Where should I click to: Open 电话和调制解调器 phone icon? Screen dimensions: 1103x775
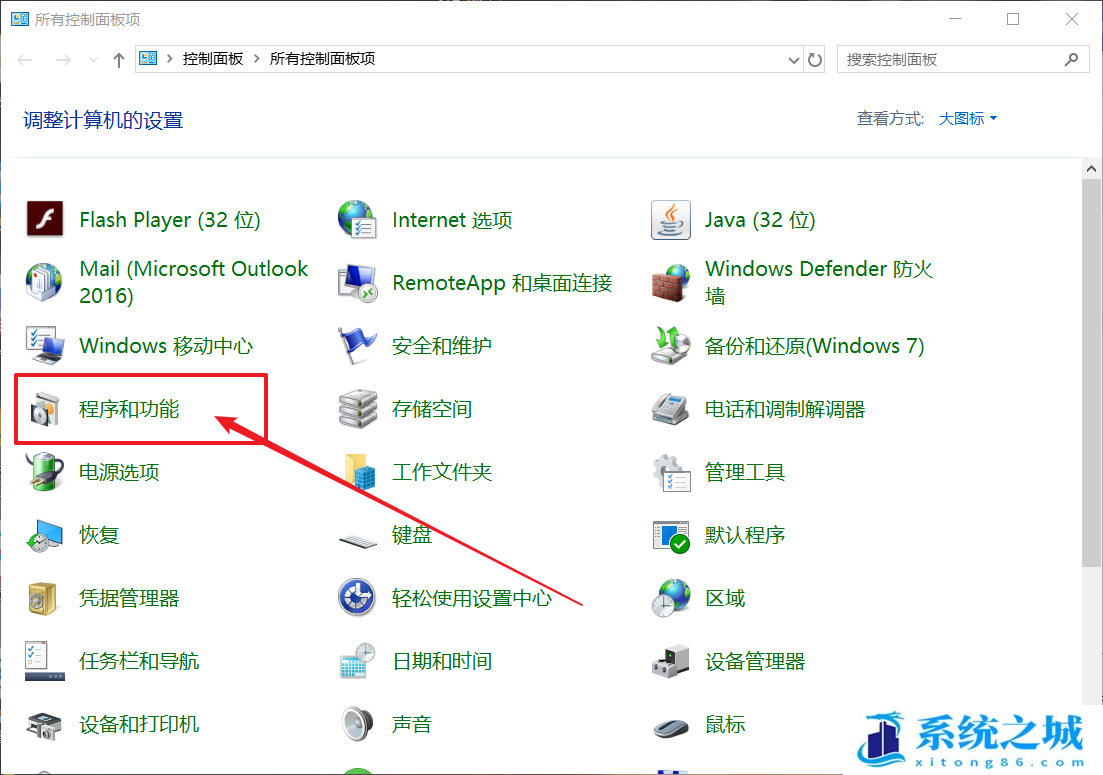[x=670, y=409]
